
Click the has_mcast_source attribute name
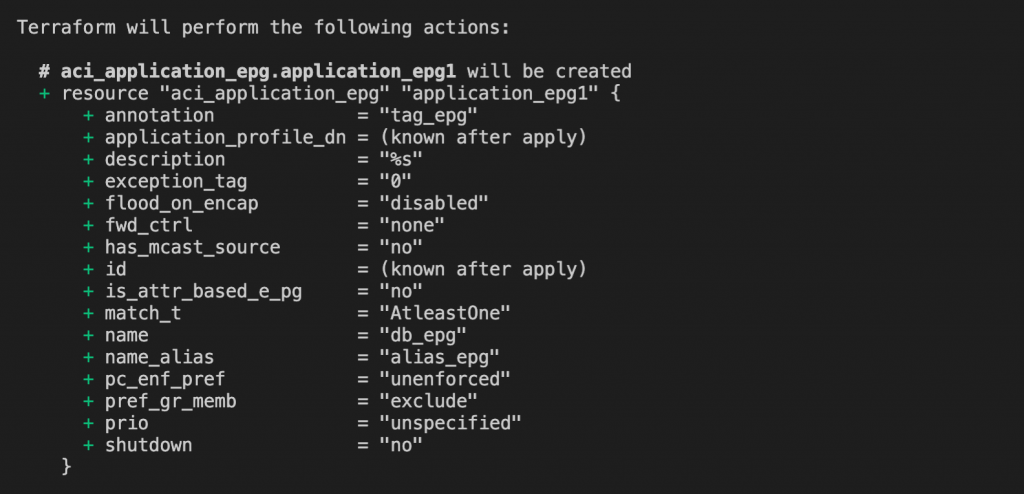192,247
